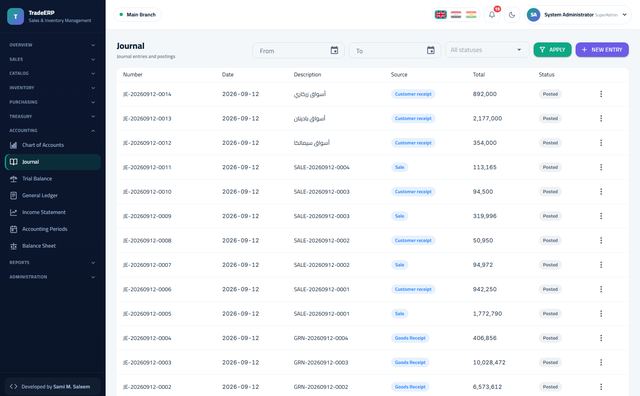
Task: Click the SA user avatar
Action: [x=533, y=15]
